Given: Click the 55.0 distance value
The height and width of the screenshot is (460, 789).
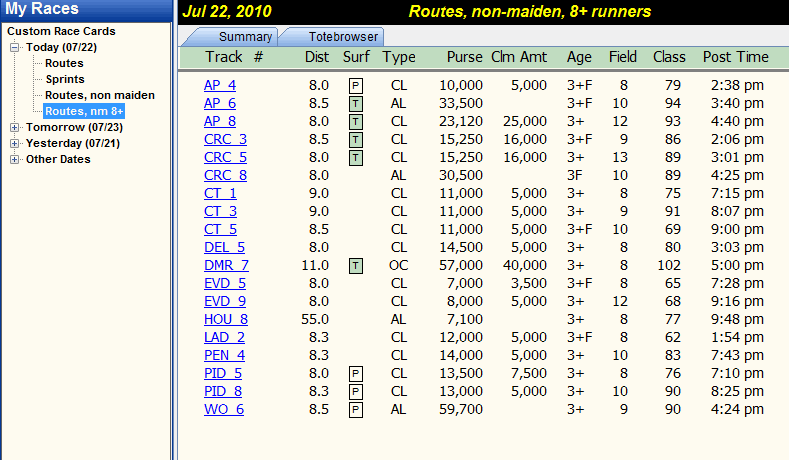Looking at the screenshot, I should (315, 320).
